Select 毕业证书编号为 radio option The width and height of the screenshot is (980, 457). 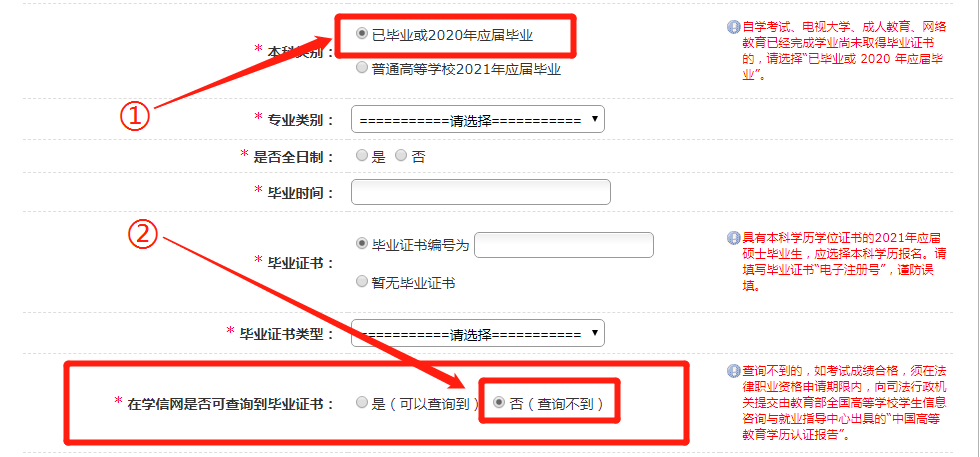(x=361, y=244)
